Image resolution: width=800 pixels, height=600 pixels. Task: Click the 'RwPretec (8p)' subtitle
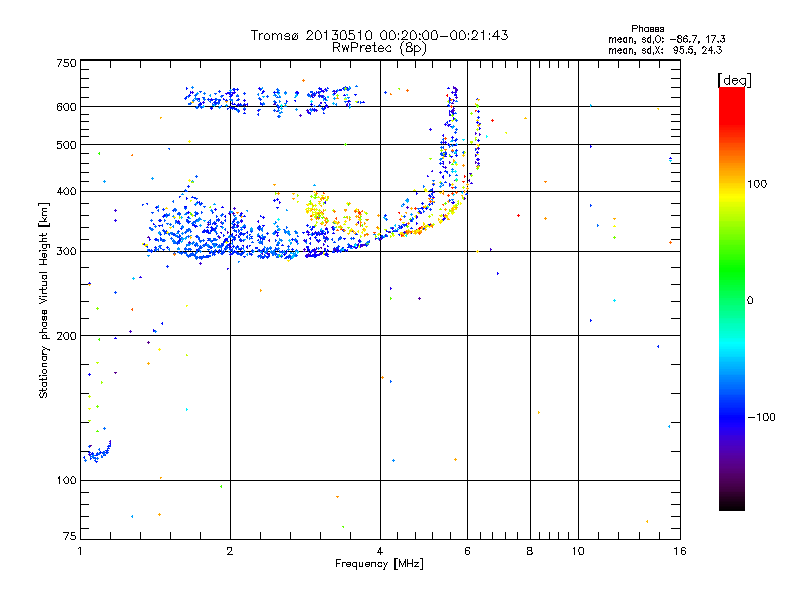(x=379, y=48)
